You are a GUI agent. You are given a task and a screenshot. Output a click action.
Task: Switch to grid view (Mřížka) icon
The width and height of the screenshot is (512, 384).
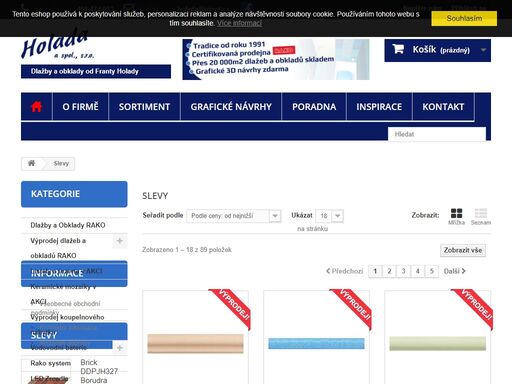click(456, 213)
